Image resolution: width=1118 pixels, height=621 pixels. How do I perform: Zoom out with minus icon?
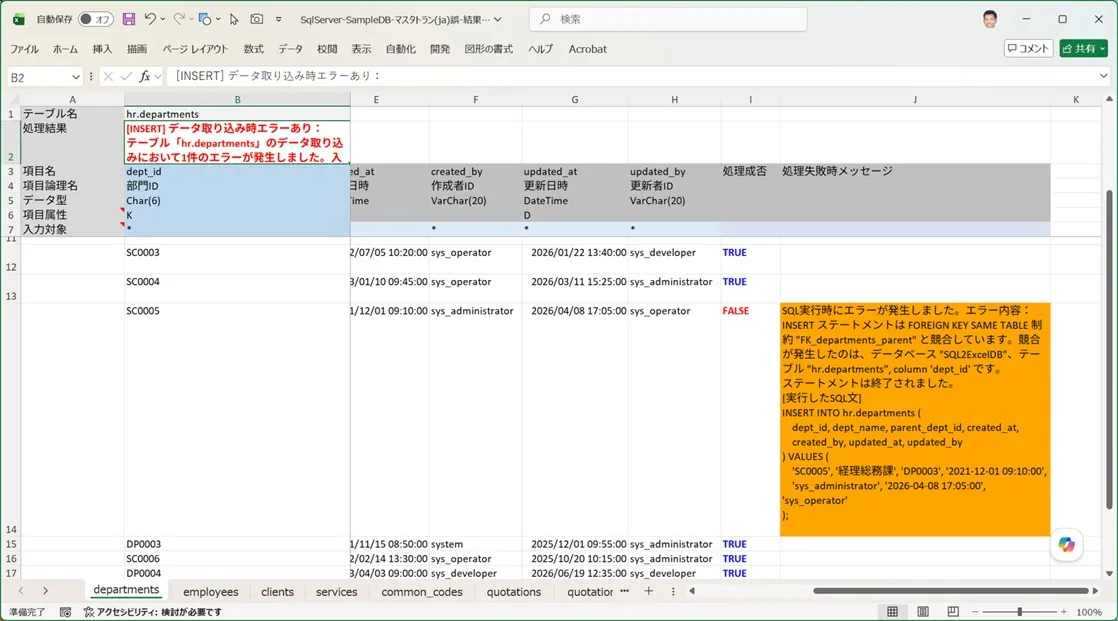[975, 612]
